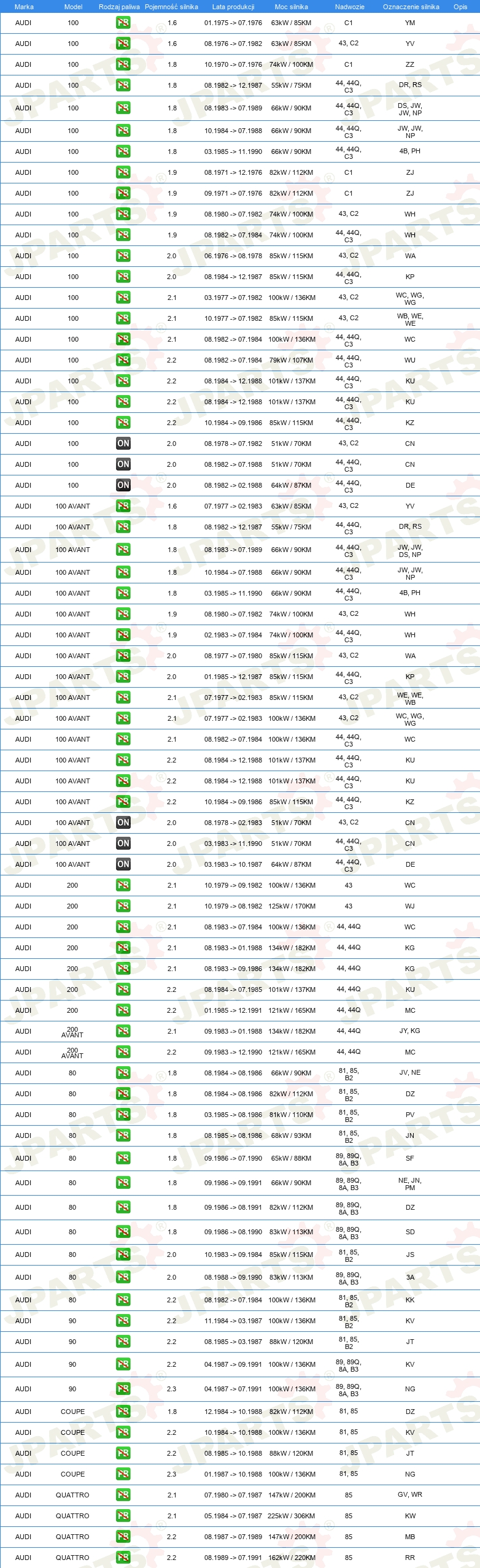This screenshot has height=1568, width=480.
Task: Click the engine power 81kW / 110KM
Action: 292,1115
